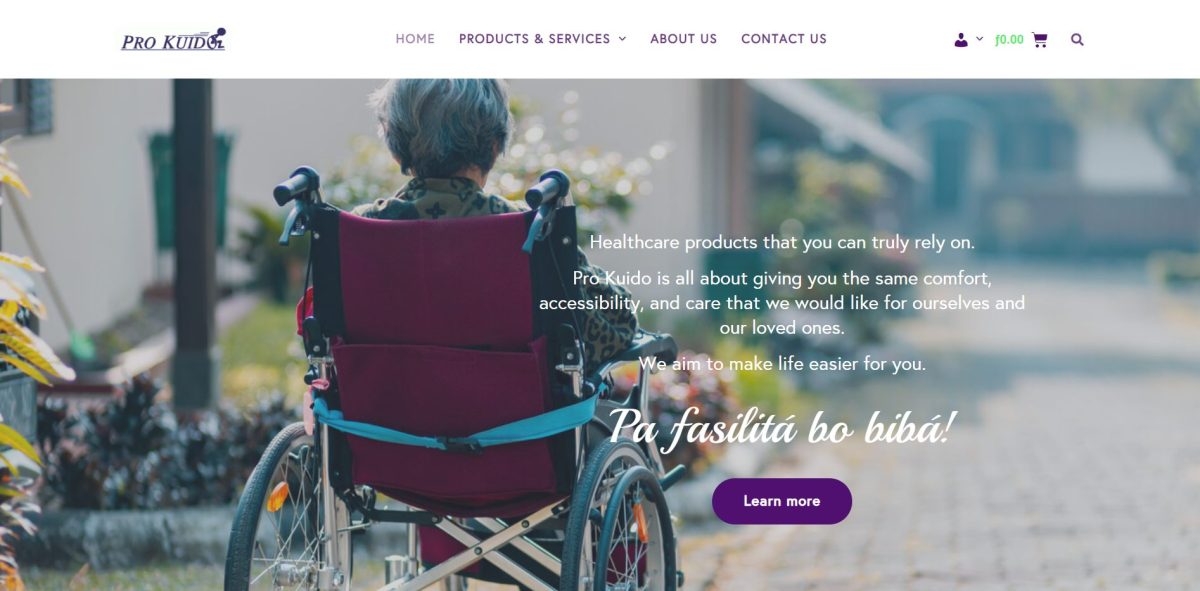This screenshot has height=591, width=1200.
Task: Click the ƒ0.00 cart total
Action: pyautogui.click(x=1010, y=40)
